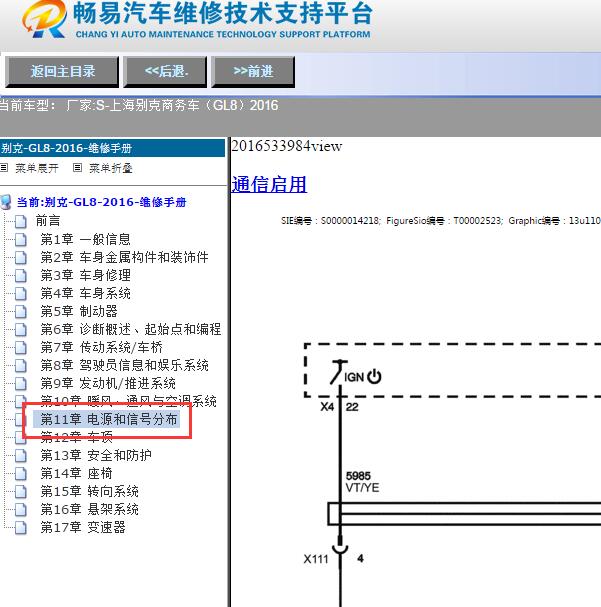Viewport: 601px width, 607px height.
Task: Open 第10章 暖风、通风与空调系统
Action: (128, 401)
